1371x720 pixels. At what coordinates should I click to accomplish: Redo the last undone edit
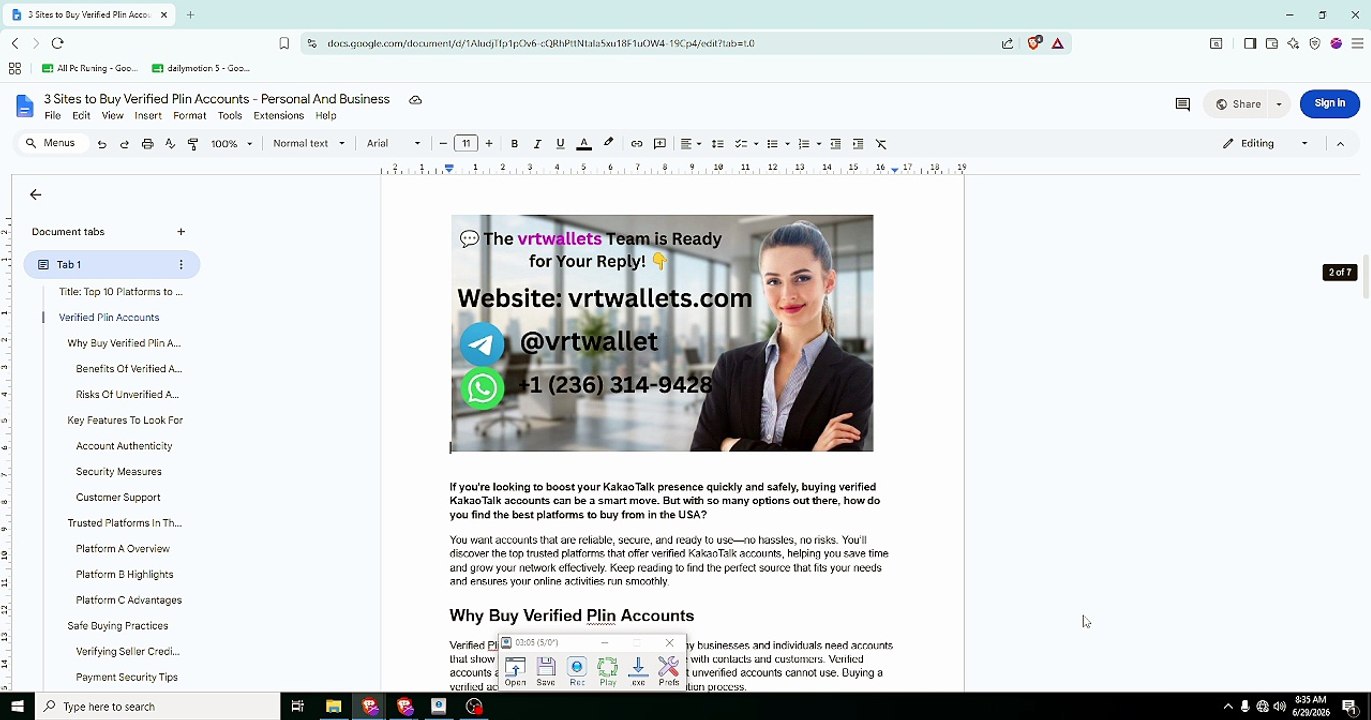[124, 144]
